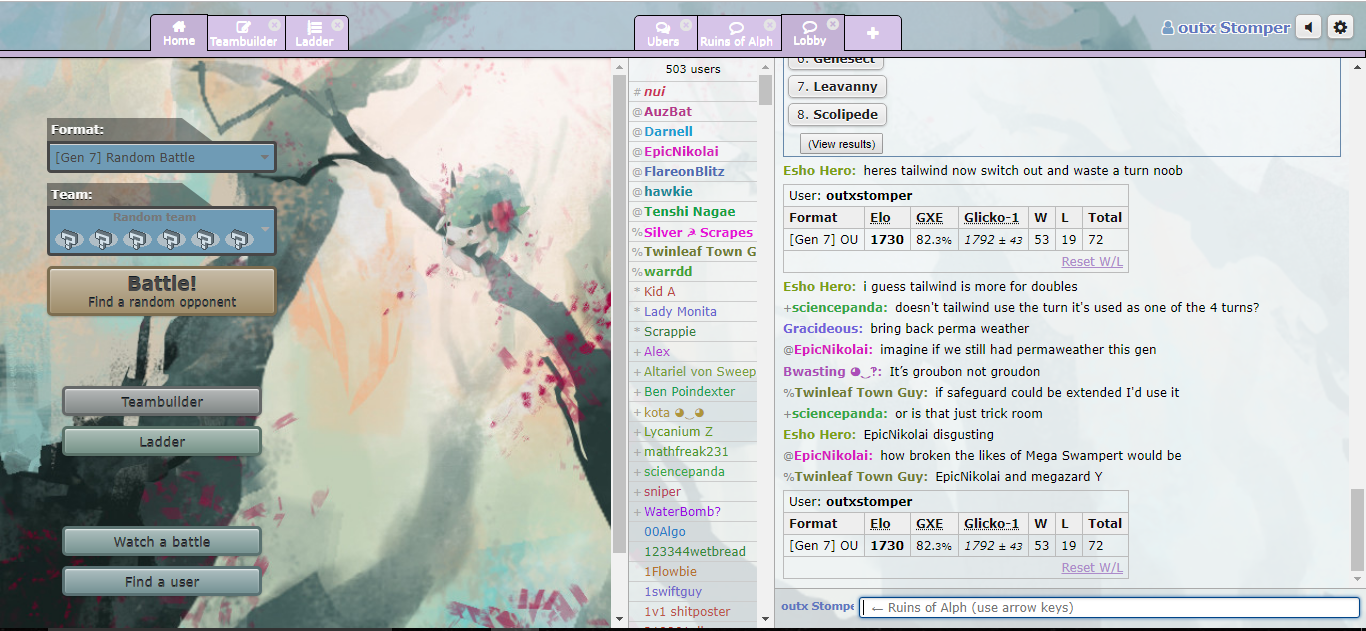Image resolution: width=1366 pixels, height=631 pixels.
Task: Click the lower Reset W/L link
Action: pos(1092,568)
